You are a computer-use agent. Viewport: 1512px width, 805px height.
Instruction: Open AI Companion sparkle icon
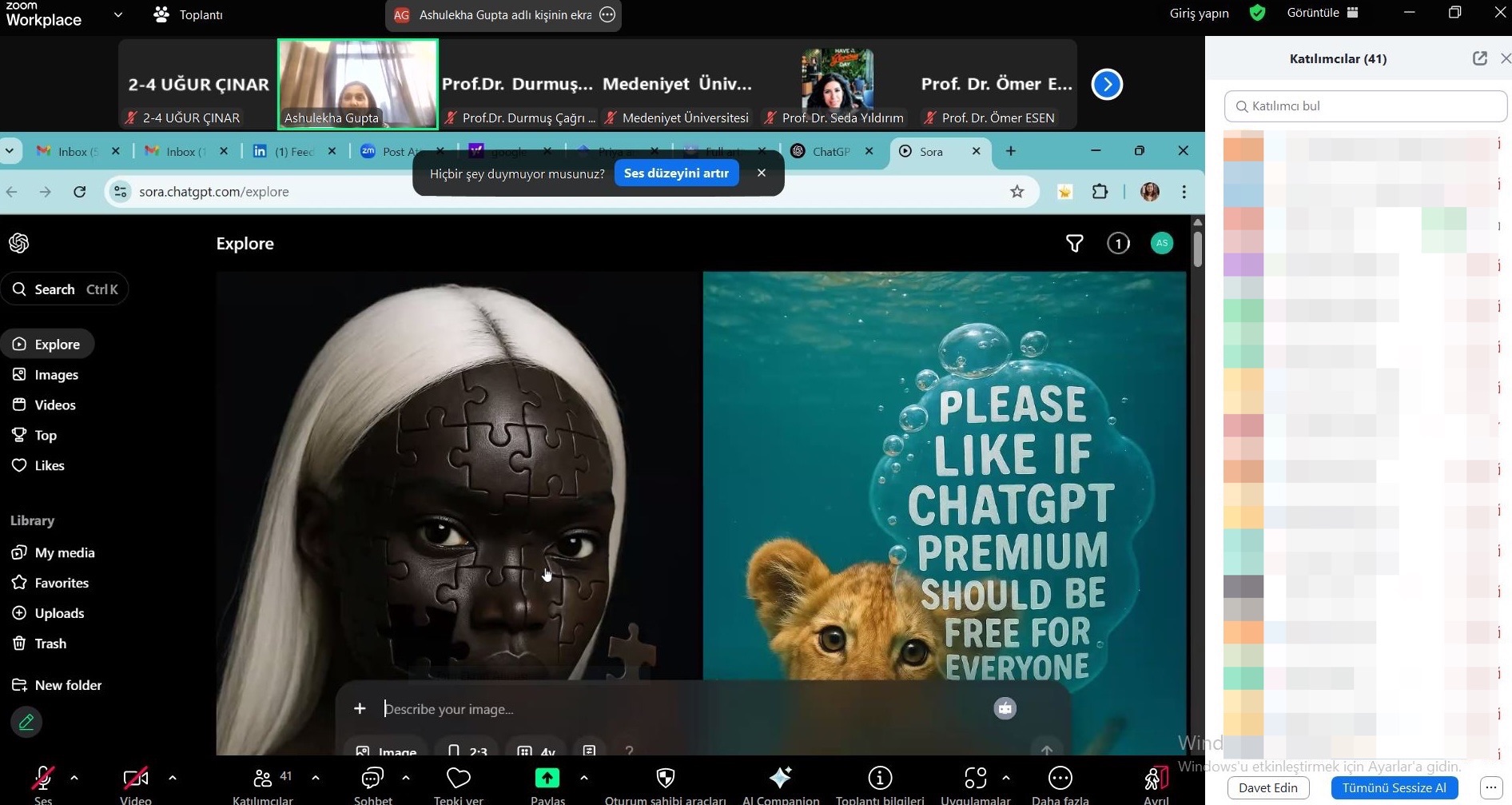click(x=781, y=777)
